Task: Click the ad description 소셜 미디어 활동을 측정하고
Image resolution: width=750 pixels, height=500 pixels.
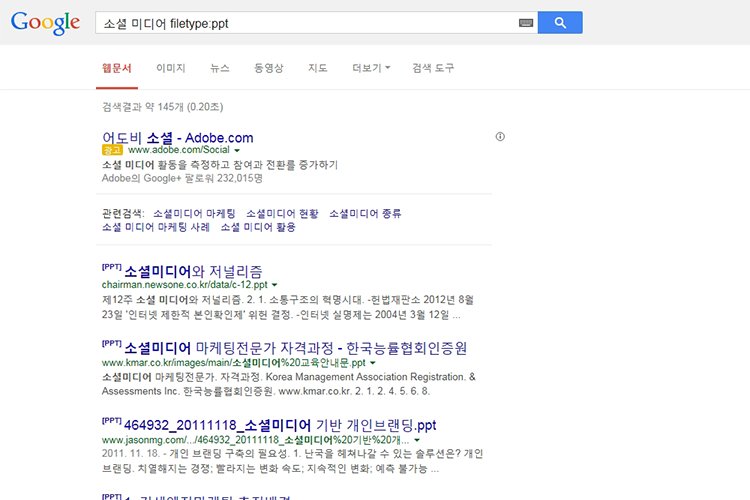Action: (x=220, y=165)
